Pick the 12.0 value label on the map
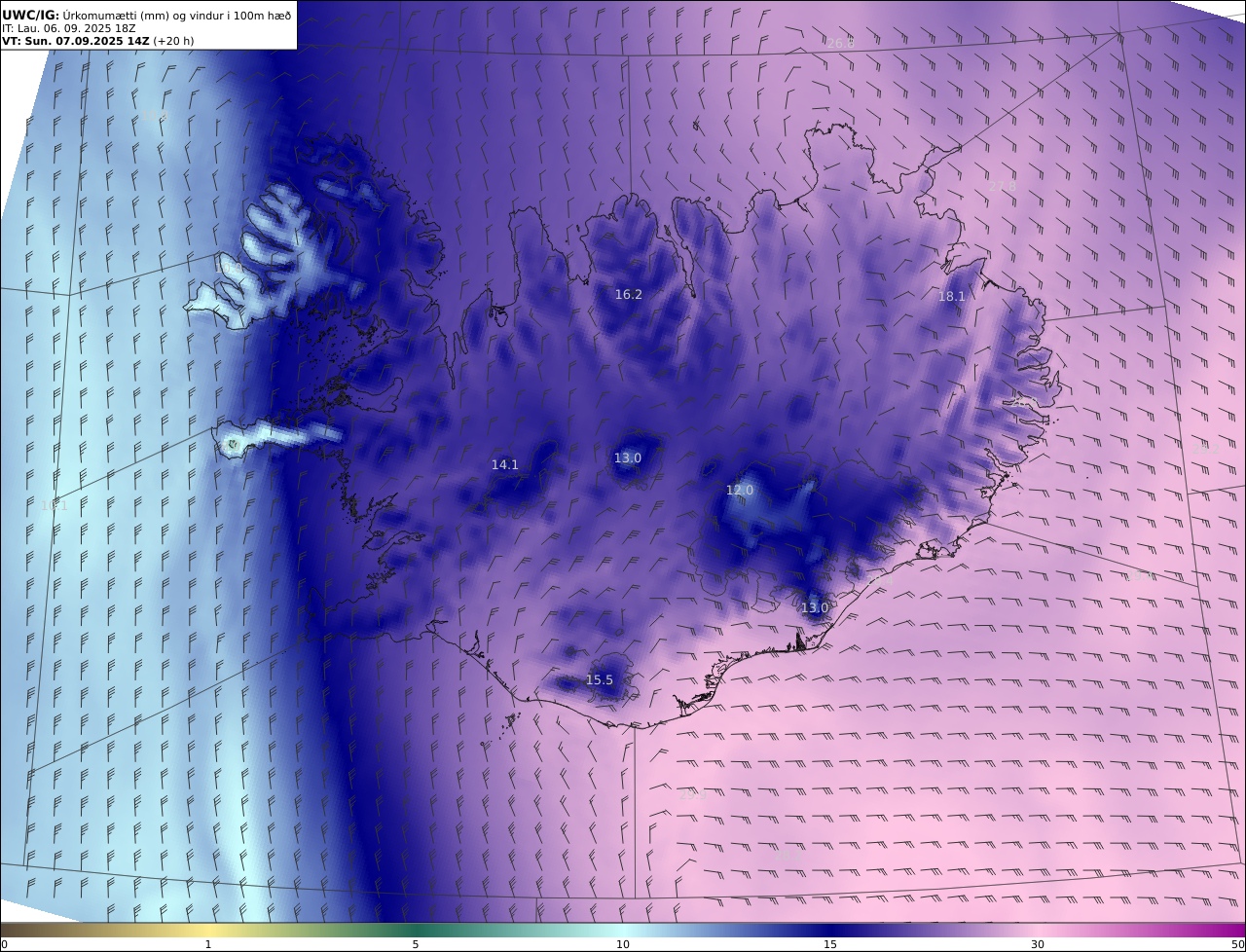The height and width of the screenshot is (952, 1246). point(740,491)
